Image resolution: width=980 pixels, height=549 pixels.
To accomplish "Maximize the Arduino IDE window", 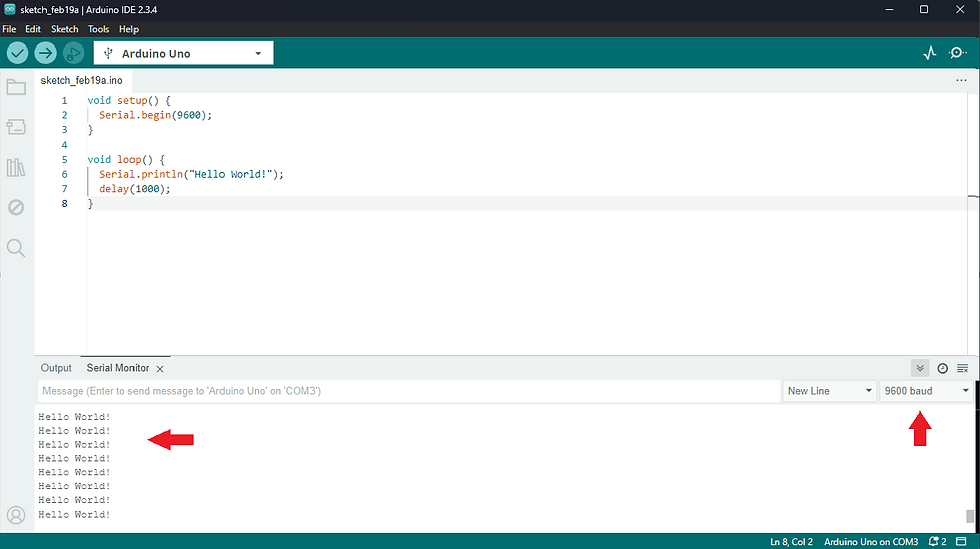I will (924, 9).
